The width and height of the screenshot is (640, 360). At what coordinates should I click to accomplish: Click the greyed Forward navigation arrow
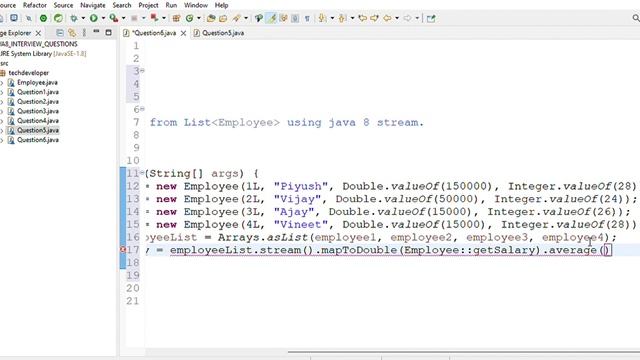(407, 18)
